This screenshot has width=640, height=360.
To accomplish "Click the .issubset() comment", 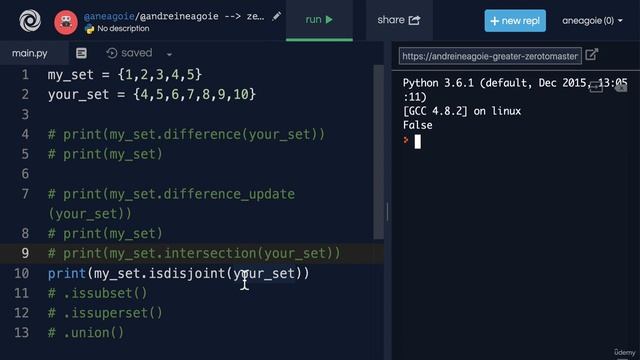I will click(x=98, y=293).
